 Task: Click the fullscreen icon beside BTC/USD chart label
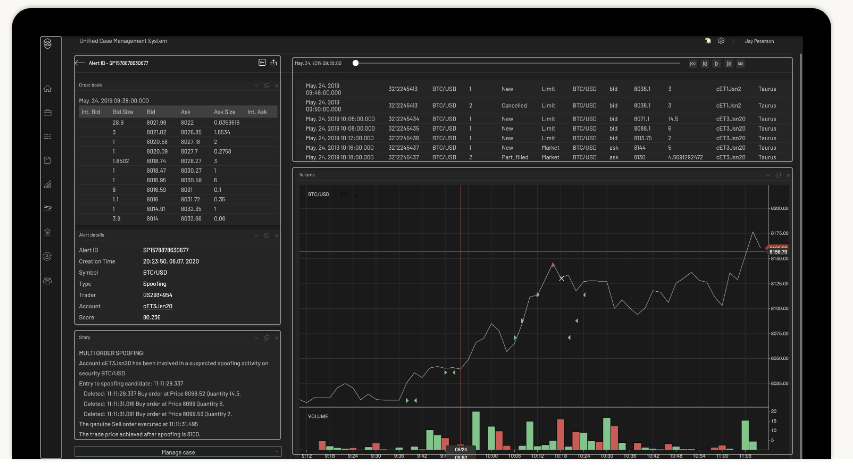coord(344,194)
